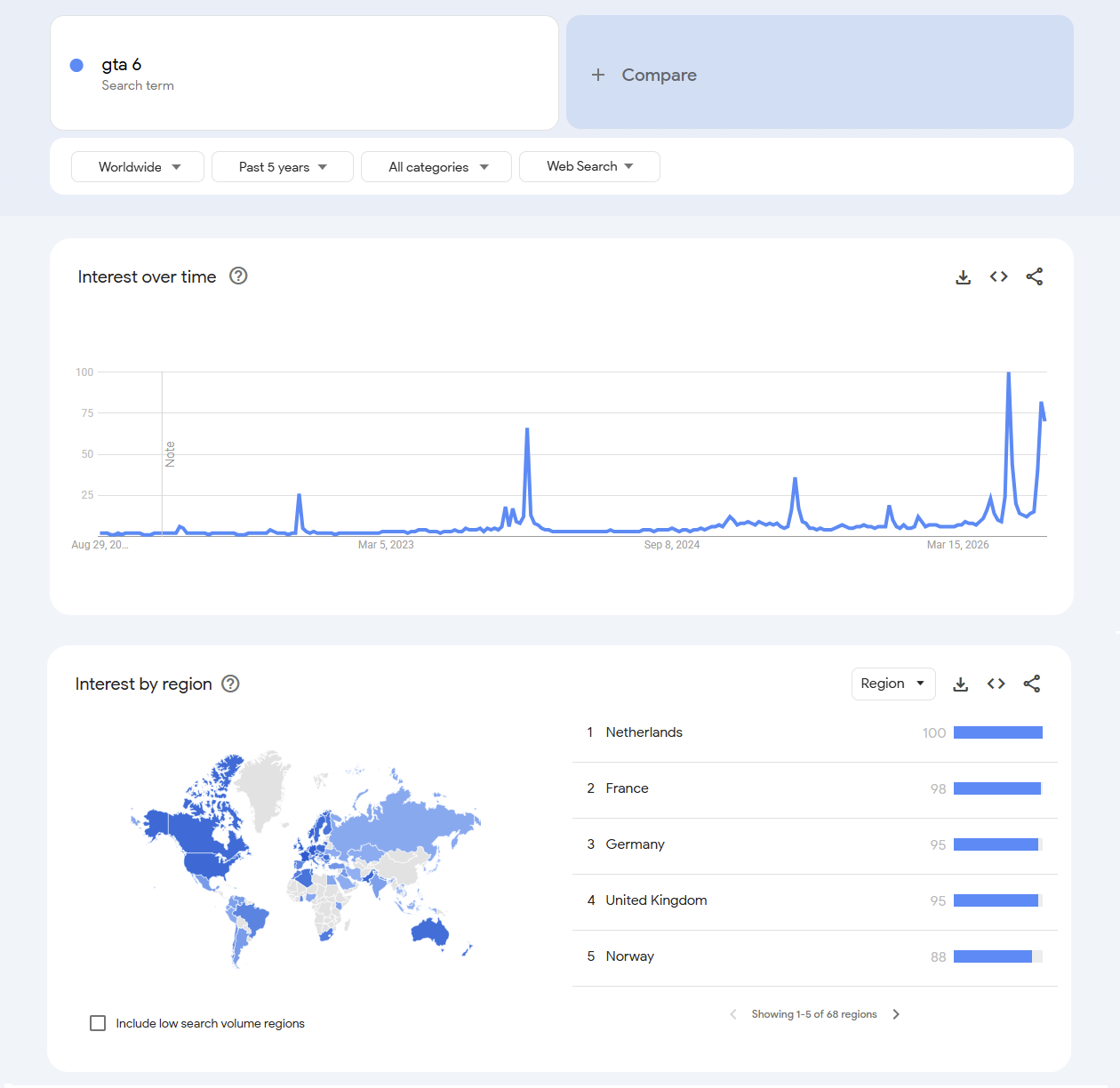Open embed code for Interest by region
The image size is (1120, 1088).
coord(996,684)
